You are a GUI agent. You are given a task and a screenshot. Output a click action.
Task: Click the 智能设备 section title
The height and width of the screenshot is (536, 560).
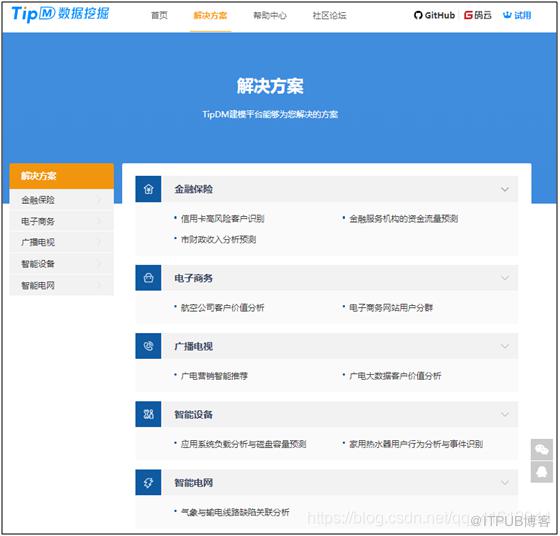(193, 414)
